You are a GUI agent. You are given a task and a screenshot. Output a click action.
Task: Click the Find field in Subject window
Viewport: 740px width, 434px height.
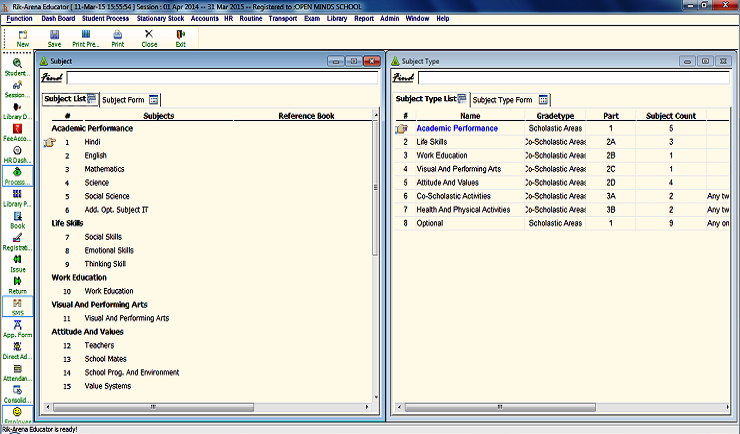220,78
